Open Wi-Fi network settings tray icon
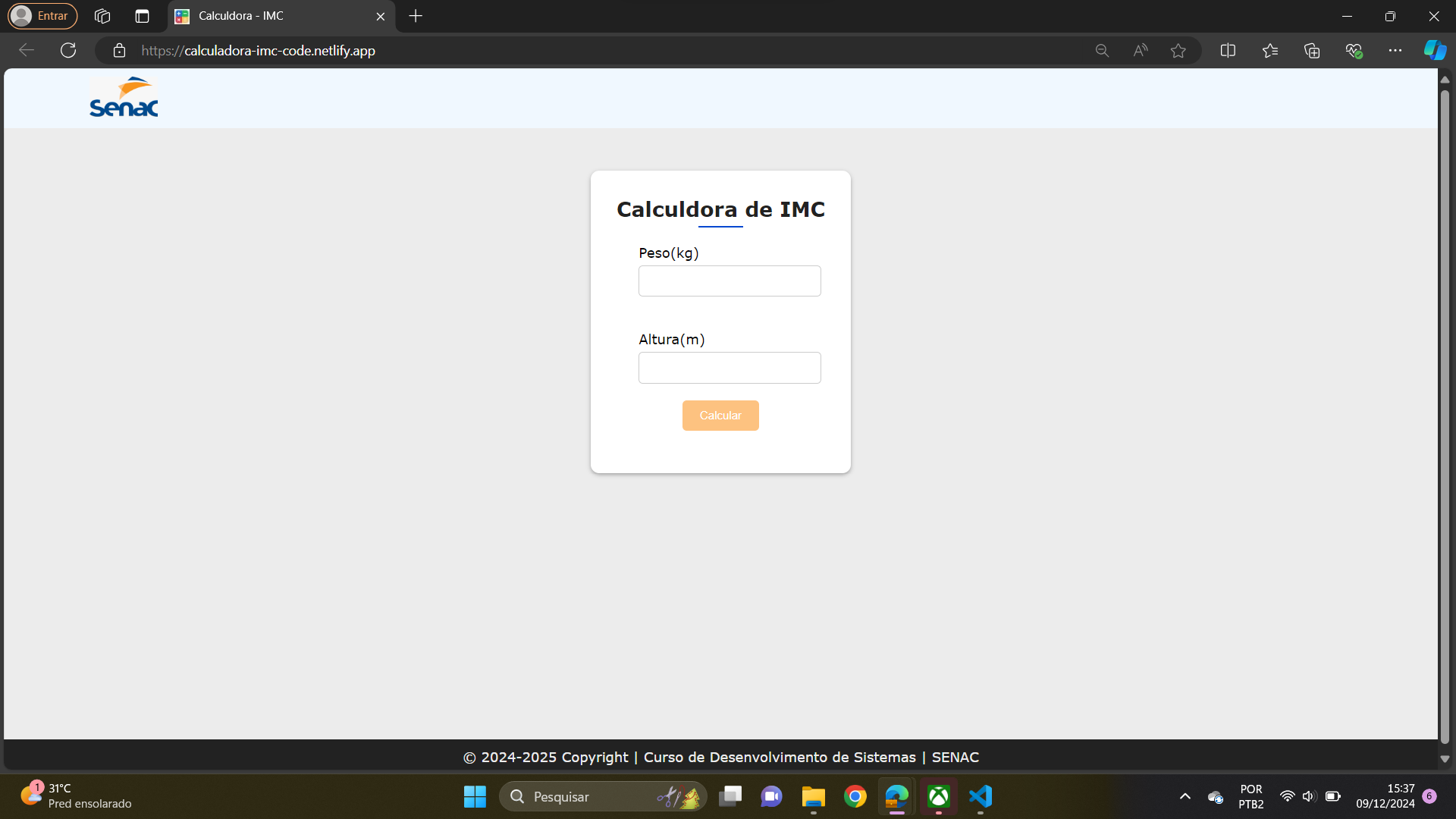The height and width of the screenshot is (819, 1456). 1287,796
